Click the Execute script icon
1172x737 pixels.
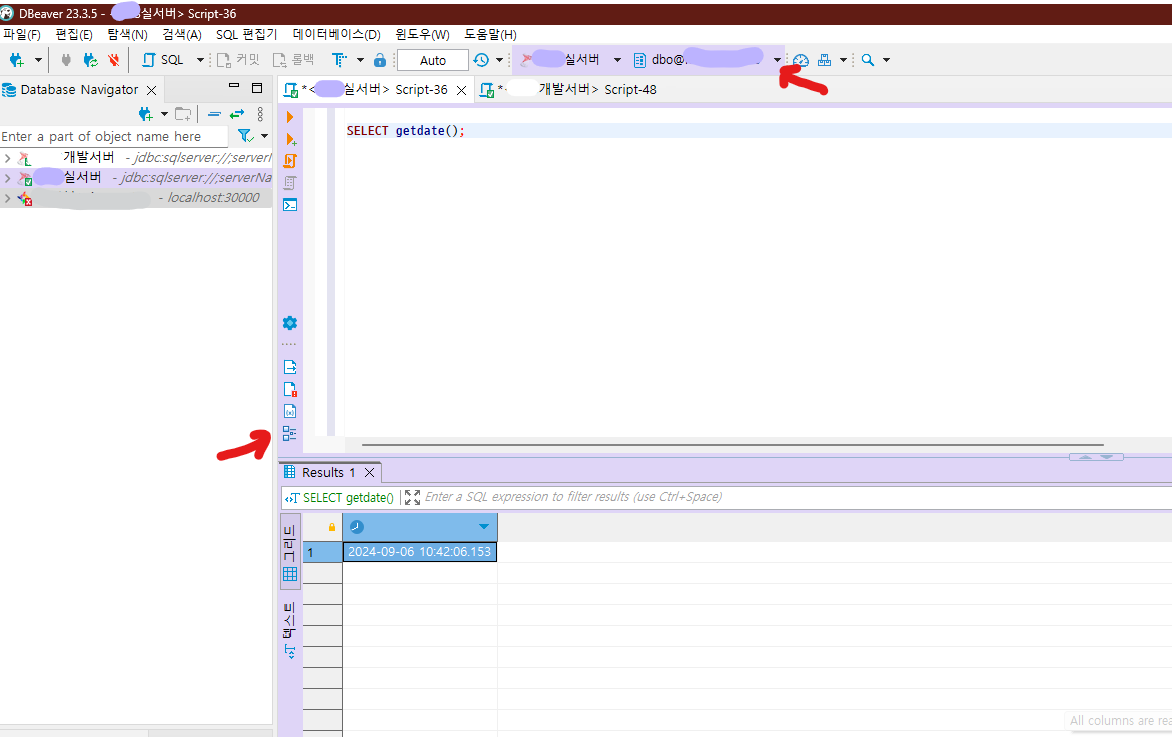(x=290, y=161)
